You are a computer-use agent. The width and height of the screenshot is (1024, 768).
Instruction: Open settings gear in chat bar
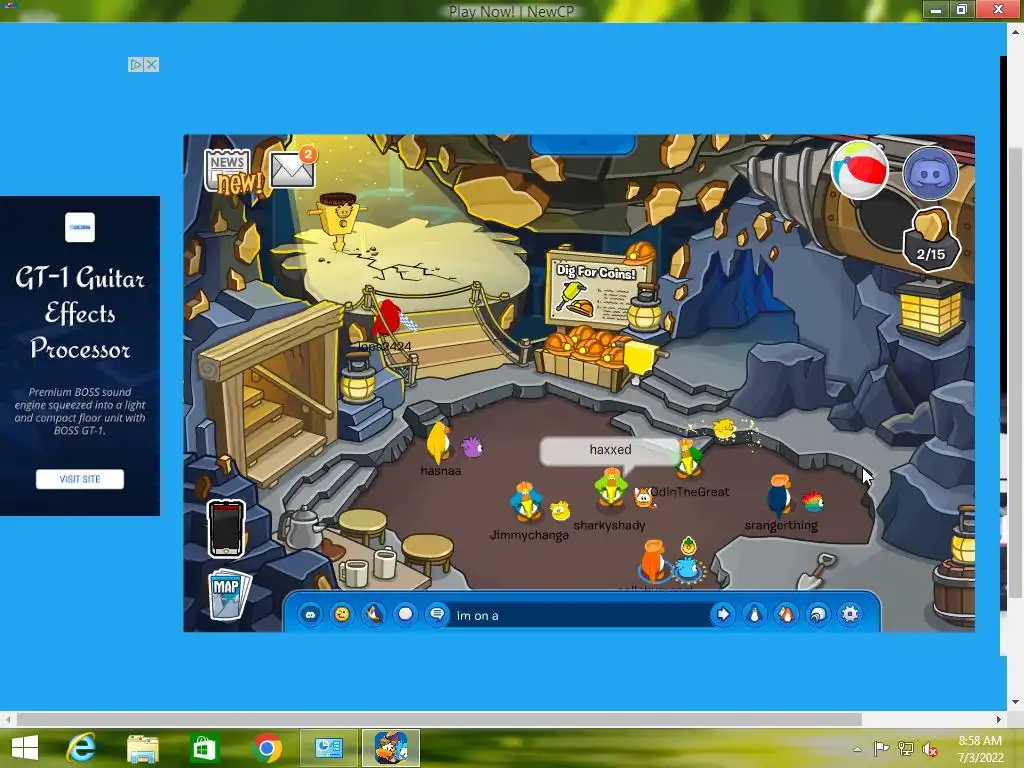click(850, 615)
